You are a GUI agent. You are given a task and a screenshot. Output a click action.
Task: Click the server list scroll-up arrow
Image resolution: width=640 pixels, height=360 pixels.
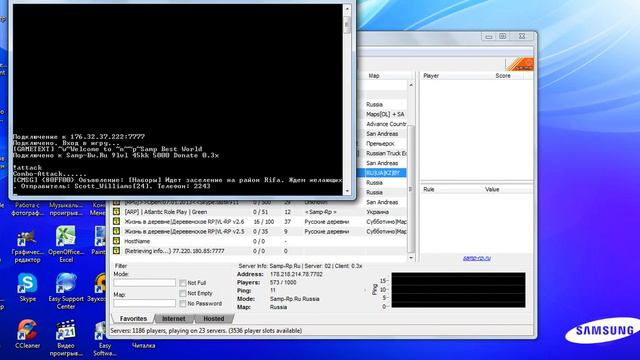pyautogui.click(x=411, y=85)
